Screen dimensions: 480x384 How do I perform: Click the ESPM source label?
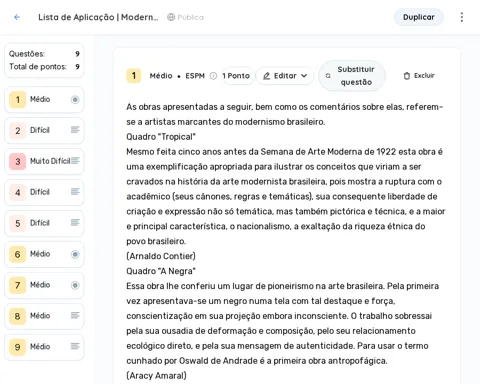(x=195, y=76)
